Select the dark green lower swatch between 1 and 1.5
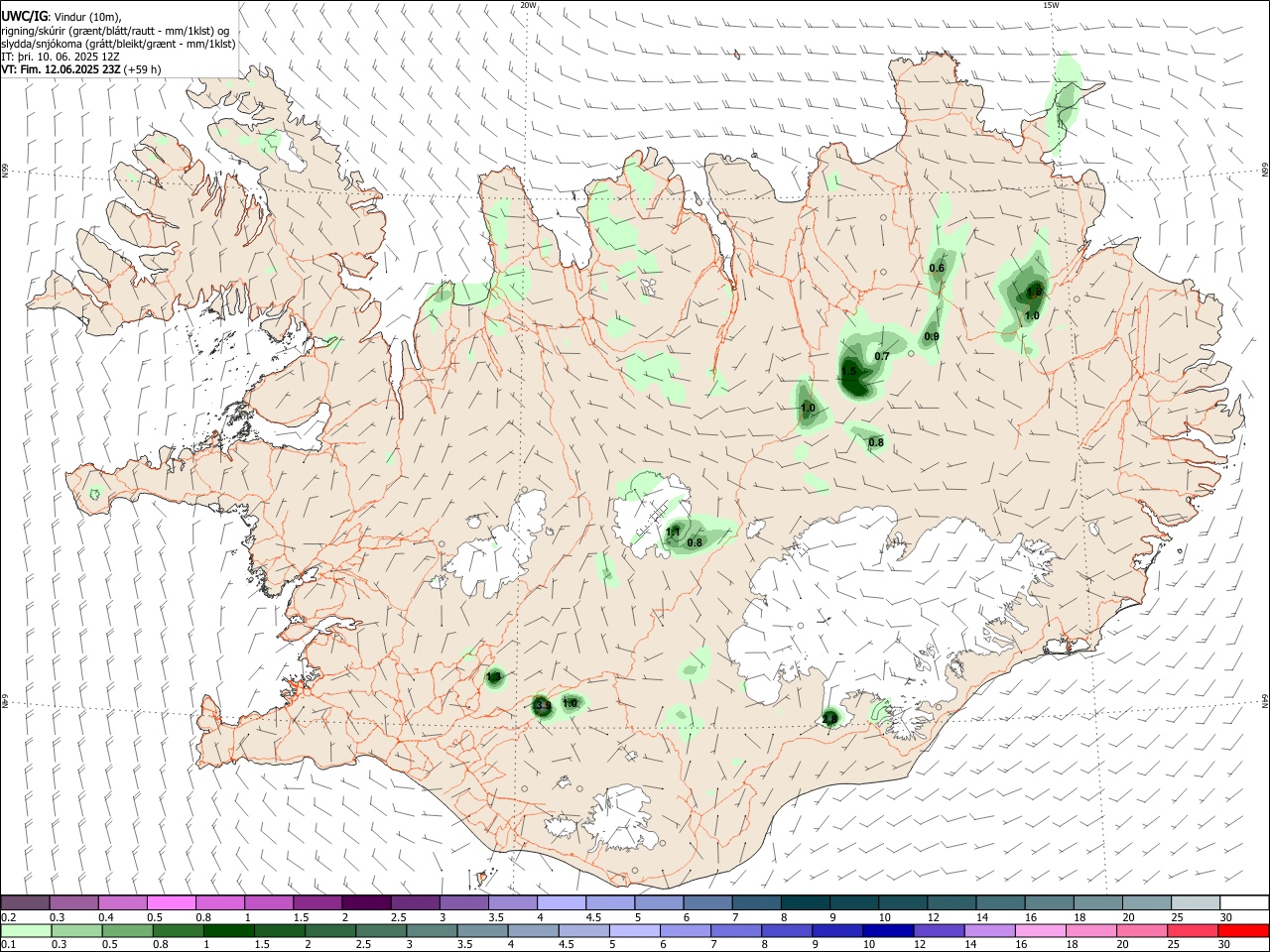 231,930
